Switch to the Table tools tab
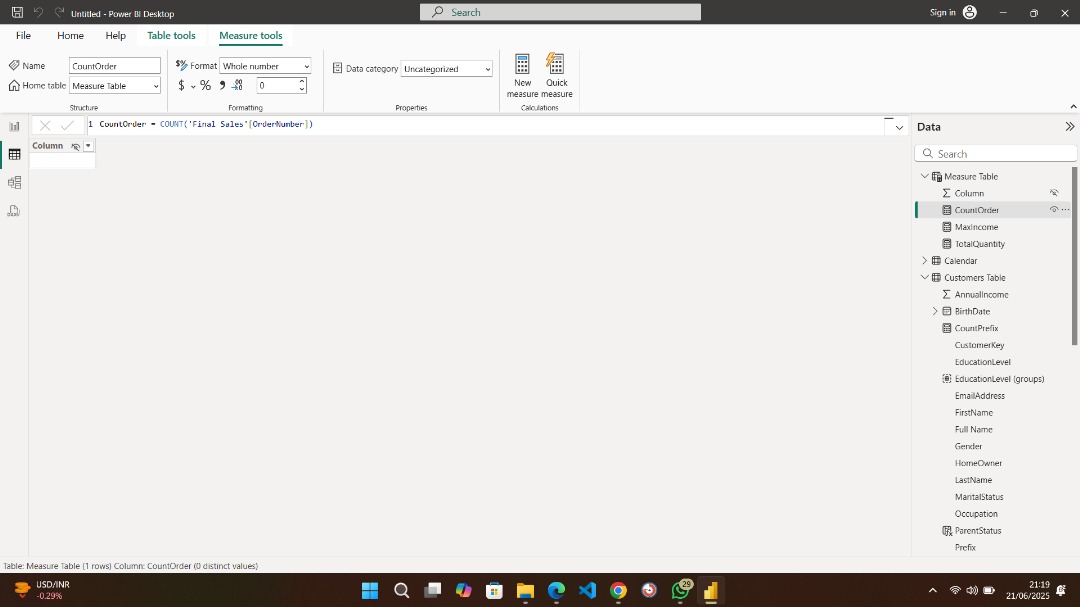The width and height of the screenshot is (1080, 607). (171, 35)
